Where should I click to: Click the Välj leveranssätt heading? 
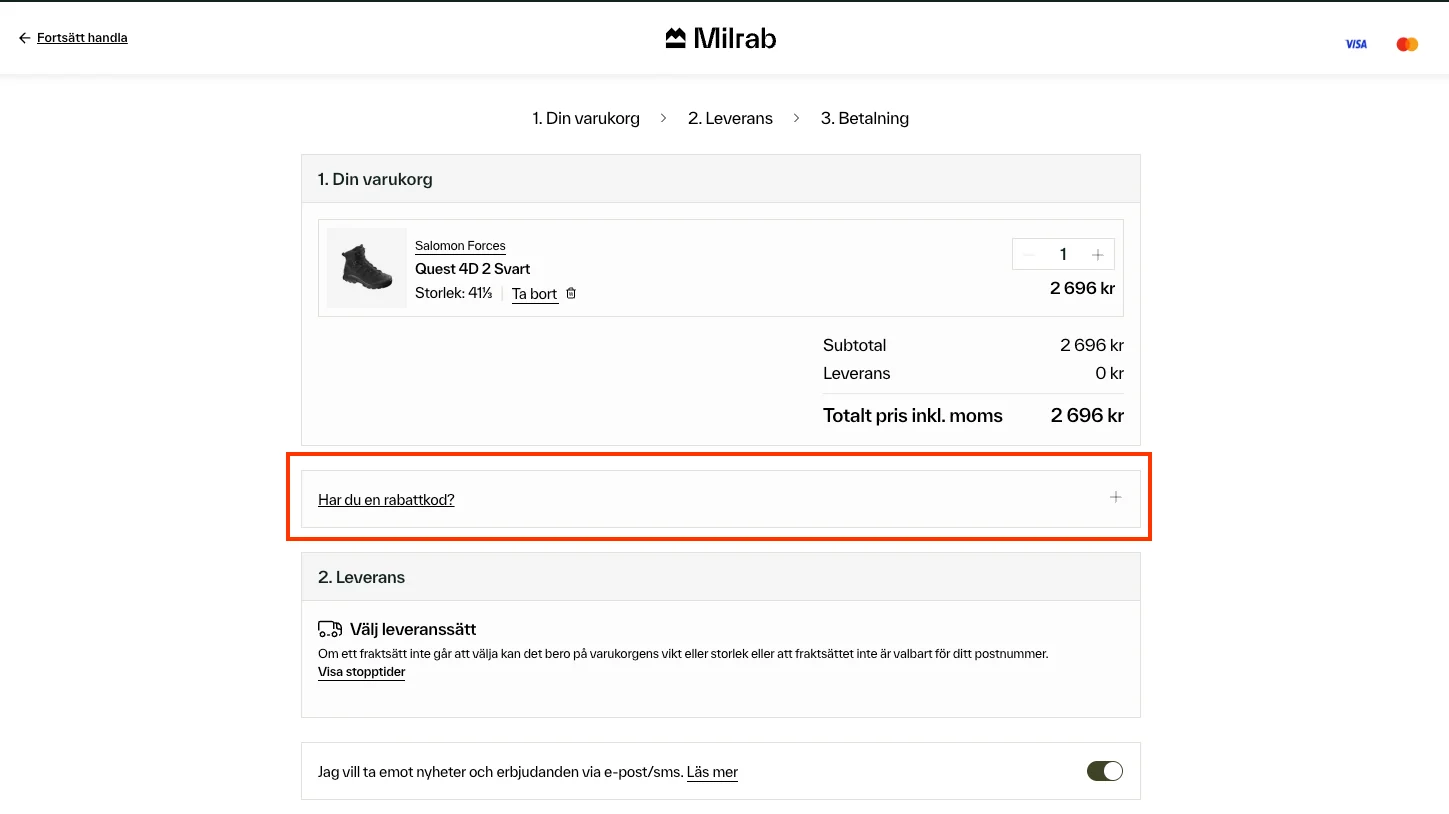(413, 630)
